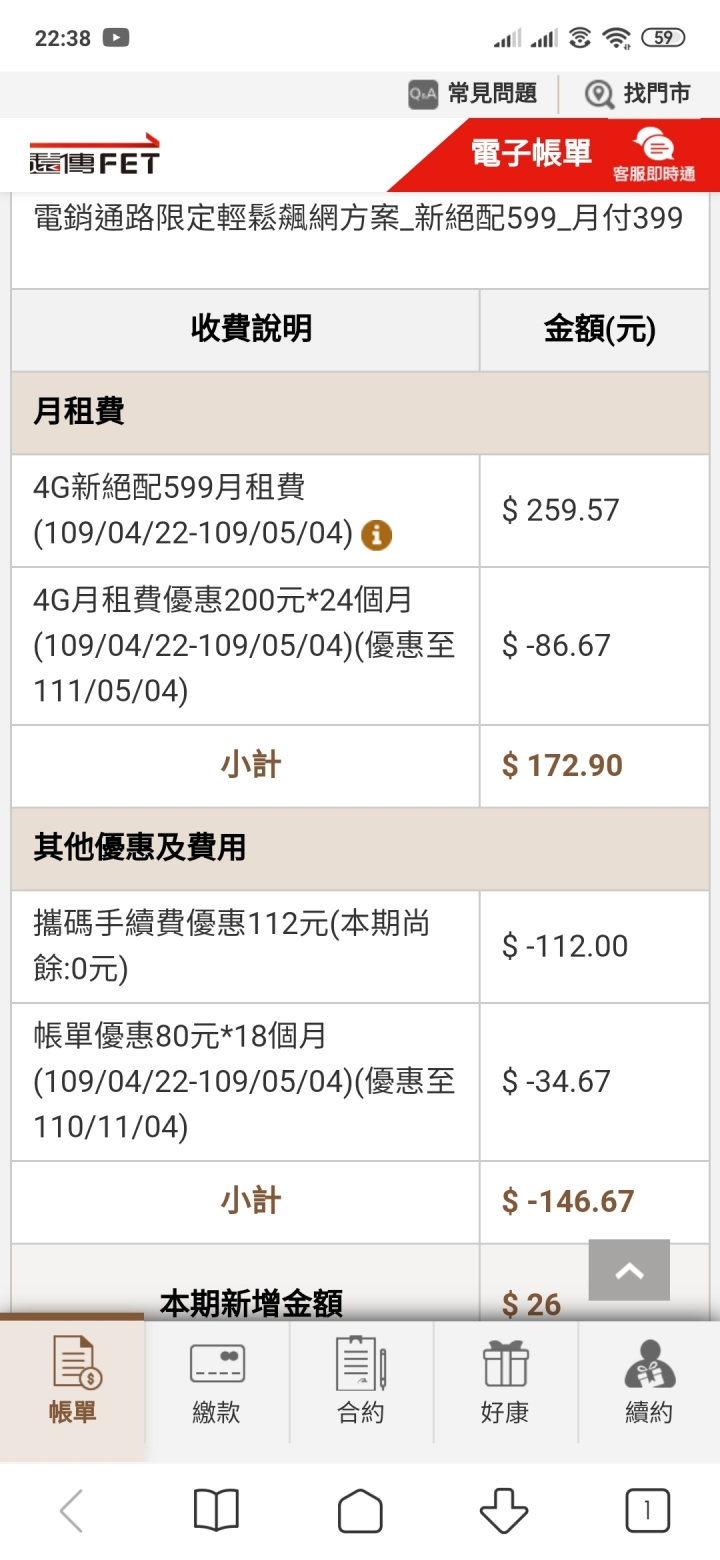Open the browser tabs counter
The width and height of the screenshot is (720, 1560).
tap(647, 1510)
